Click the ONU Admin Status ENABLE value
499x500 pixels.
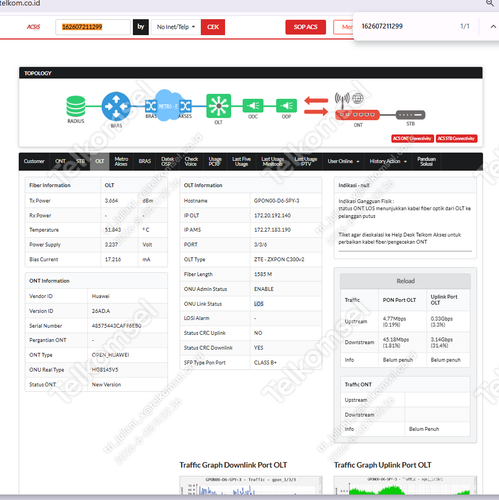264,289
